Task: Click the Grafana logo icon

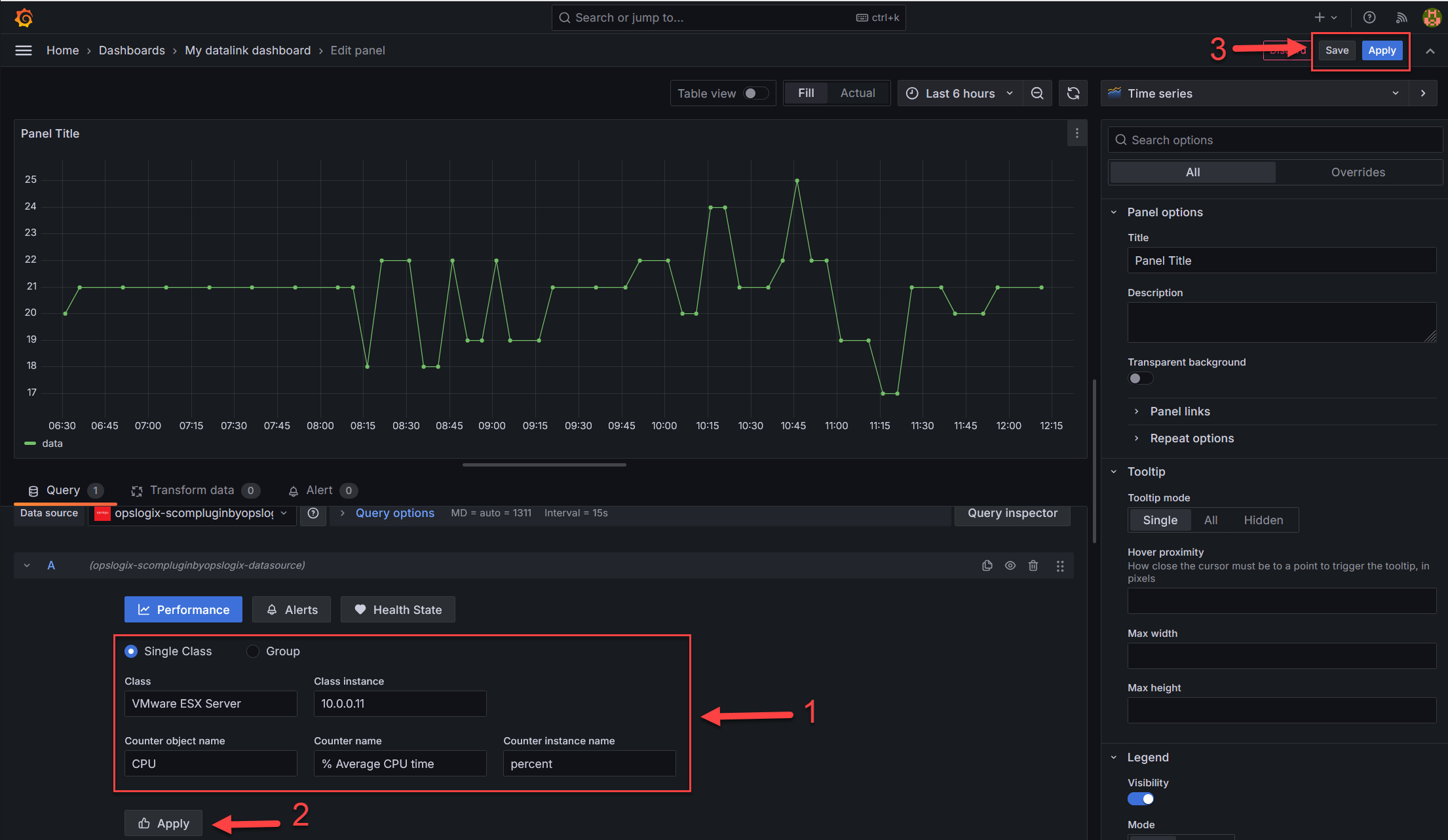Action: pyautogui.click(x=24, y=18)
